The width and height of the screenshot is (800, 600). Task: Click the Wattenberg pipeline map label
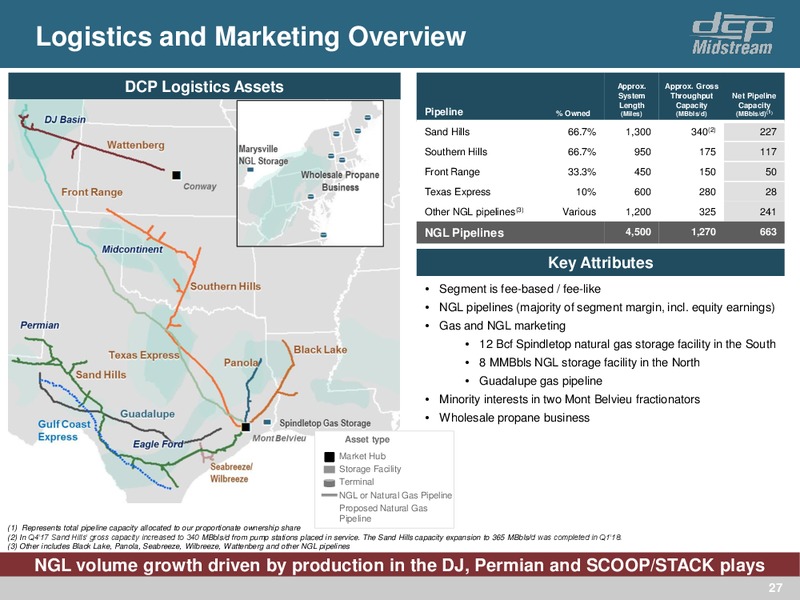(136, 145)
